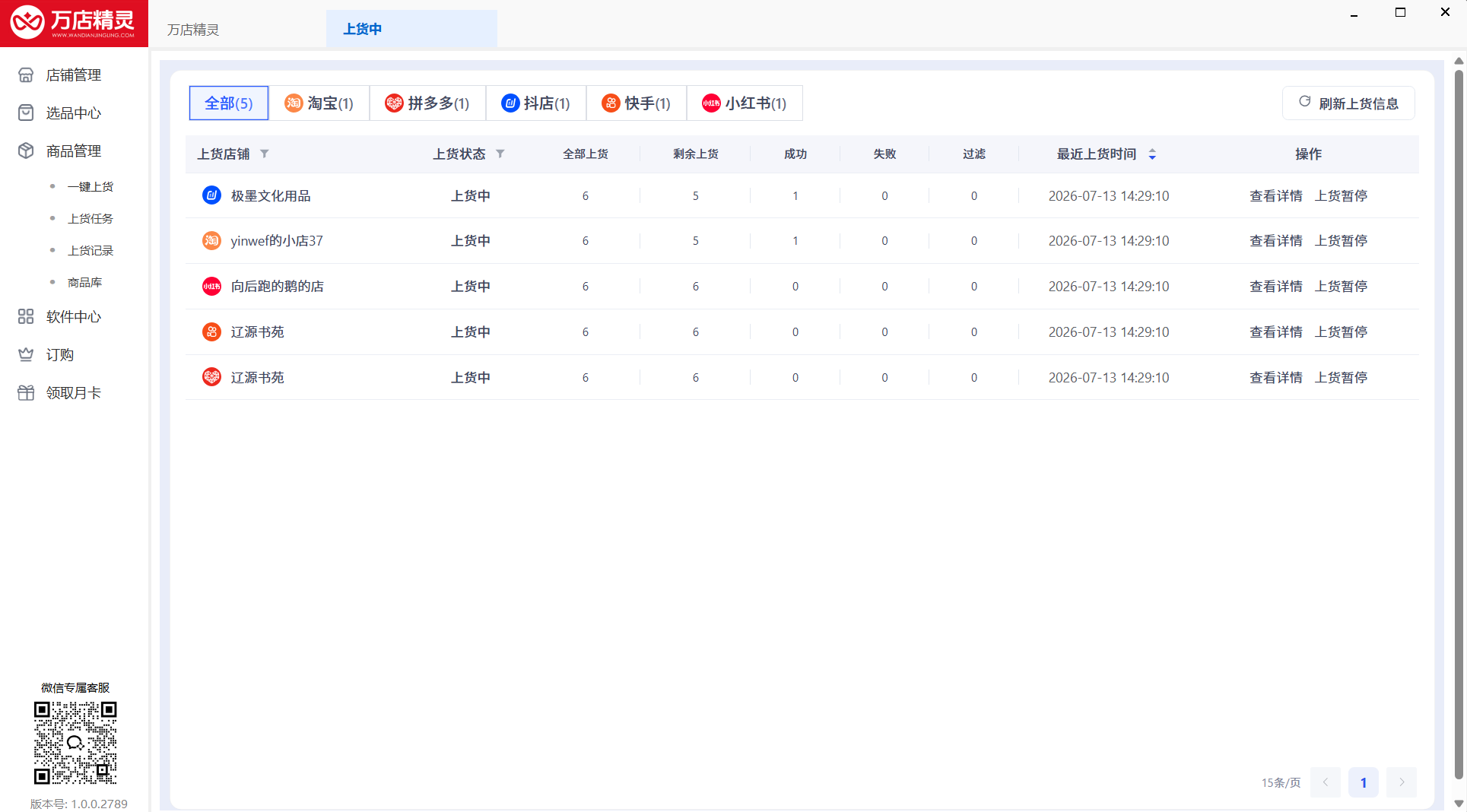Select the 淘宝(1) platform tab
Image resolution: width=1467 pixels, height=812 pixels.
pyautogui.click(x=319, y=103)
